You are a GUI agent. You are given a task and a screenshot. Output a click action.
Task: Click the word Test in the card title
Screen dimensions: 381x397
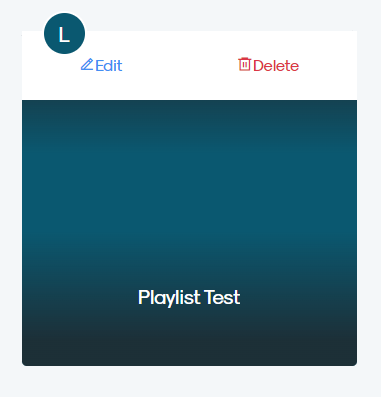[x=222, y=297]
